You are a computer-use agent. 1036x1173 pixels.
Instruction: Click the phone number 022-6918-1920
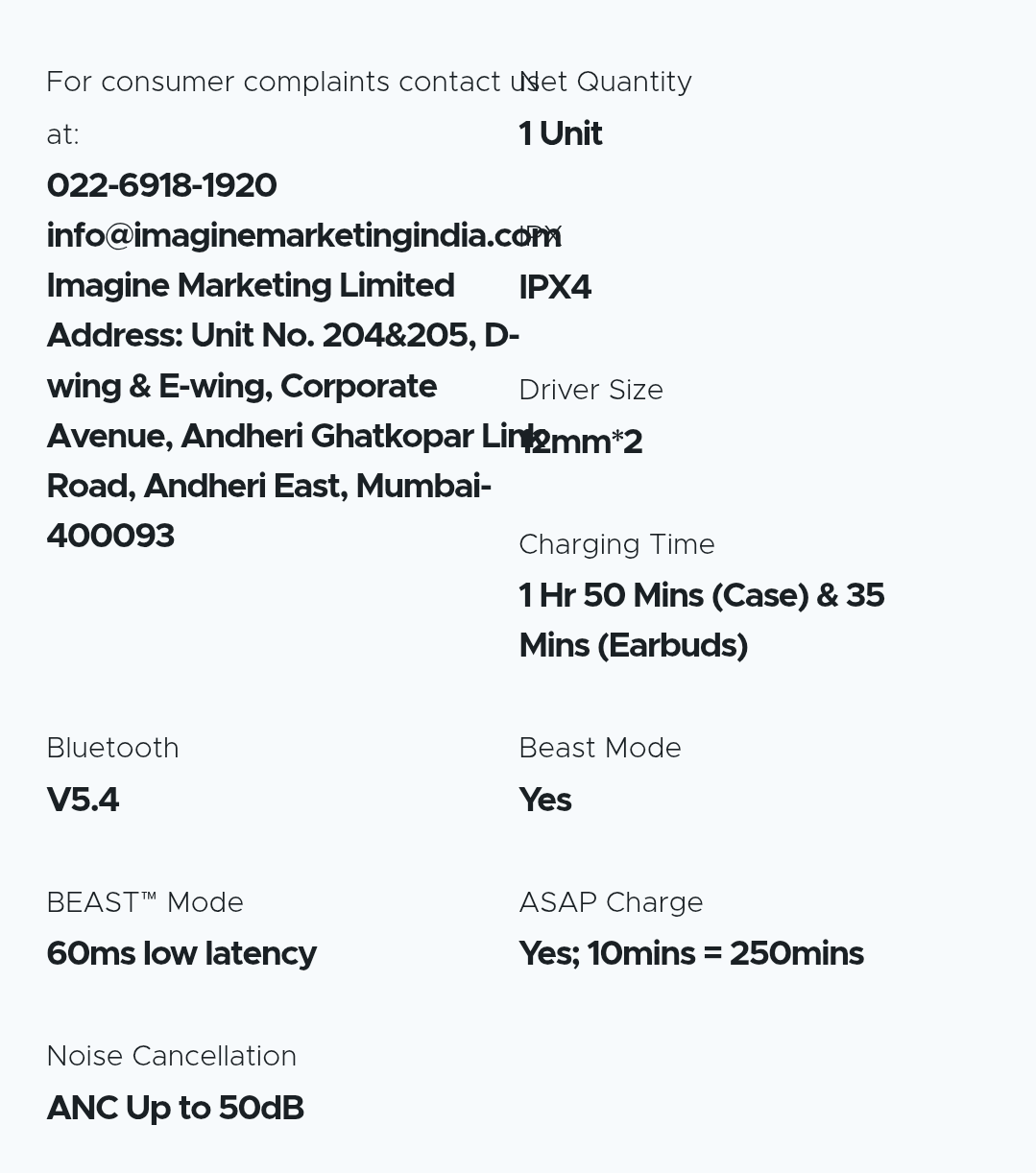161,186
